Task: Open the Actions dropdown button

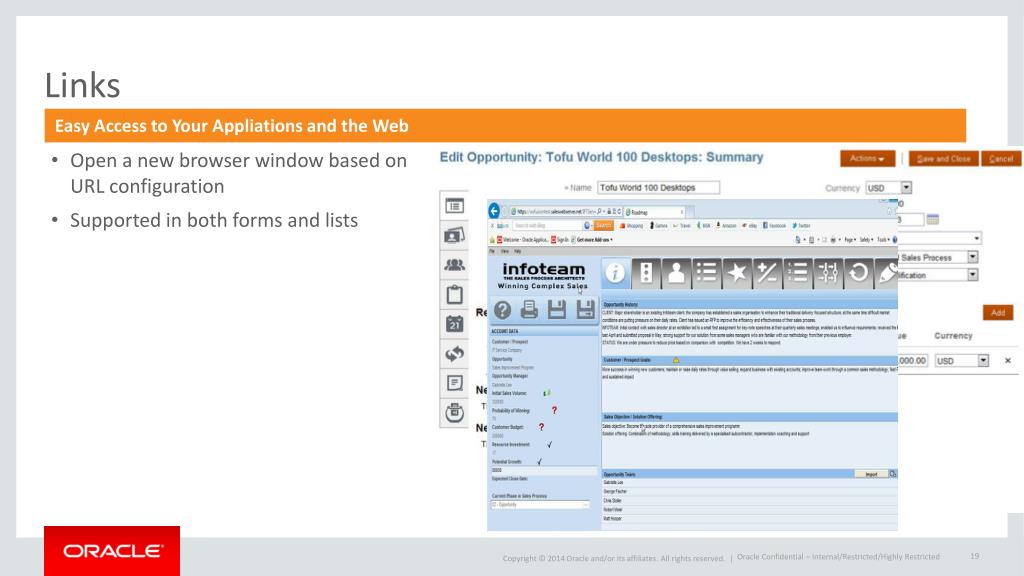Action: 867,159
